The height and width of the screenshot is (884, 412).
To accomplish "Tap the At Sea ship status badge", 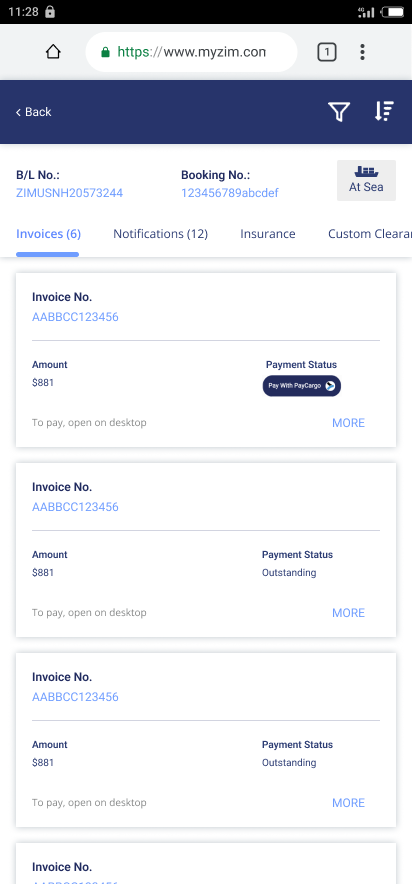I will [x=366, y=180].
